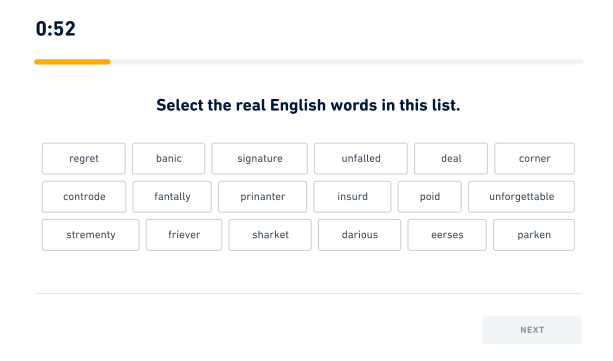613x361 pixels.
Task: Choose the 'poid' word tile
Action: click(x=430, y=197)
